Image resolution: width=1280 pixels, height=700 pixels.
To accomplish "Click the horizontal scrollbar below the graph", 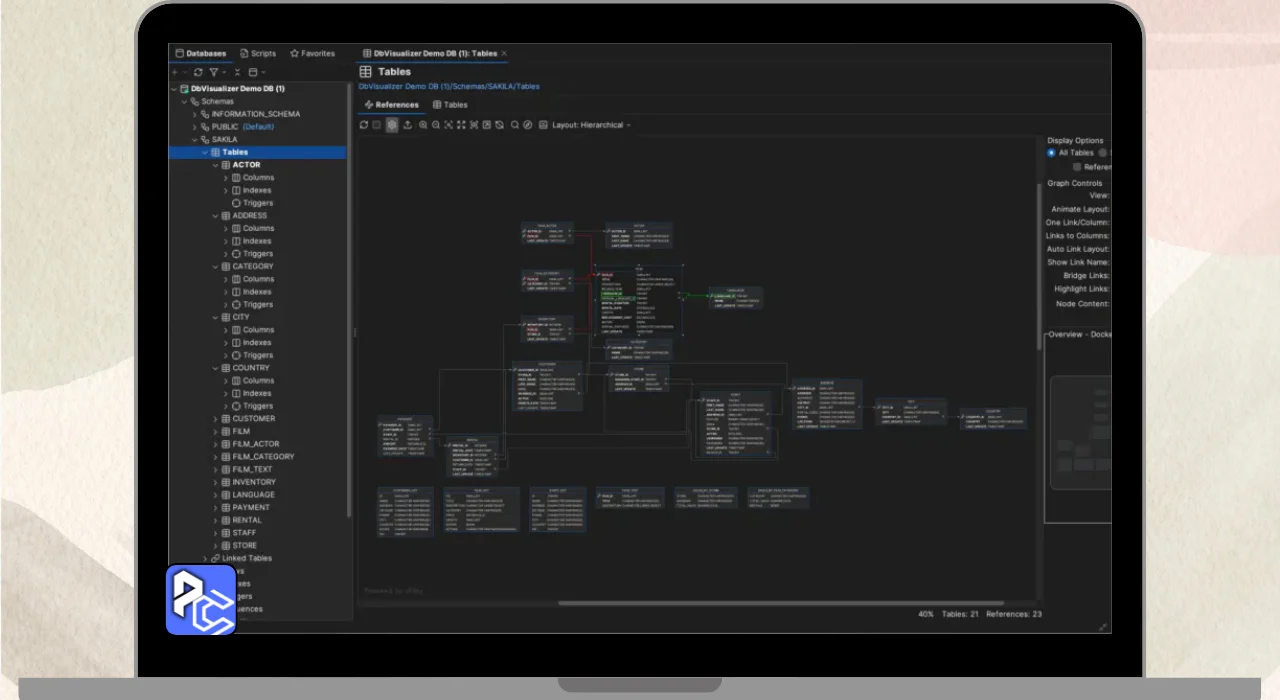I will tap(780, 603).
